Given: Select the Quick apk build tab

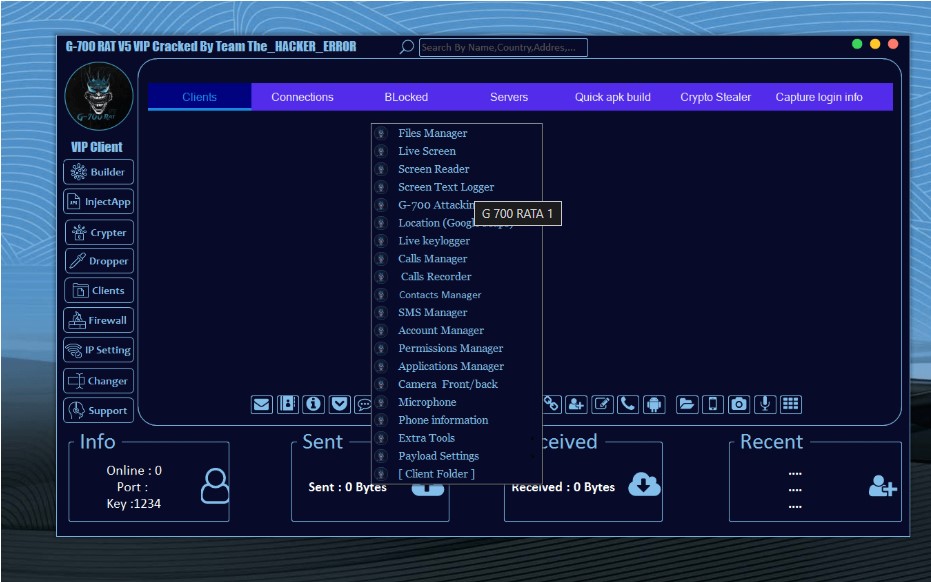Looking at the screenshot, I should tap(613, 97).
